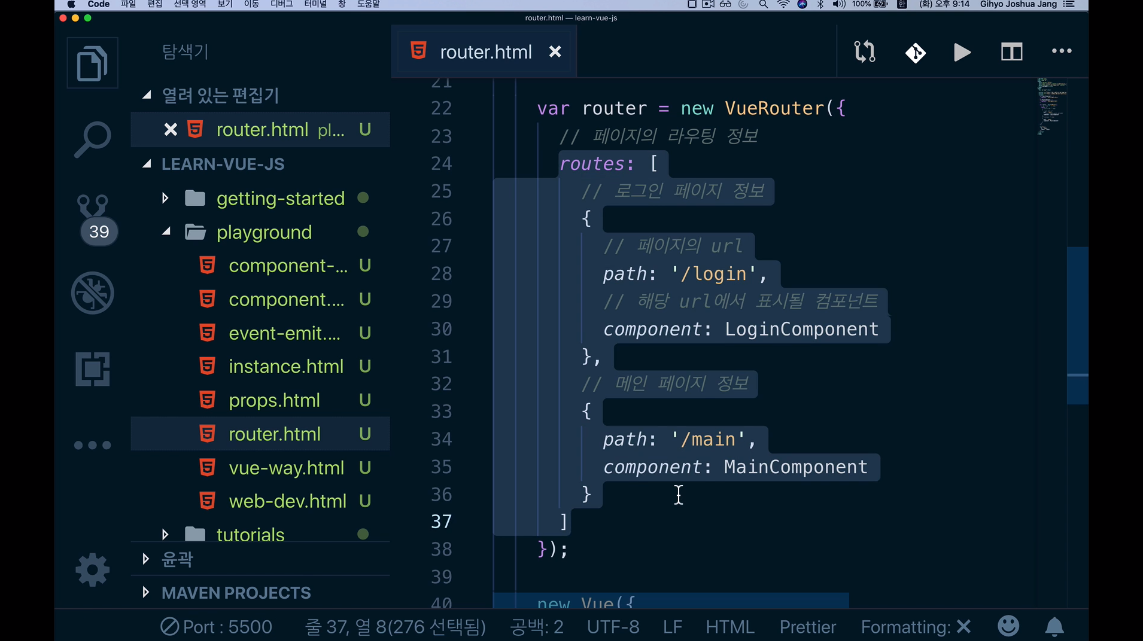Open the Extensions view icon
The height and width of the screenshot is (642, 1144).
92,369
